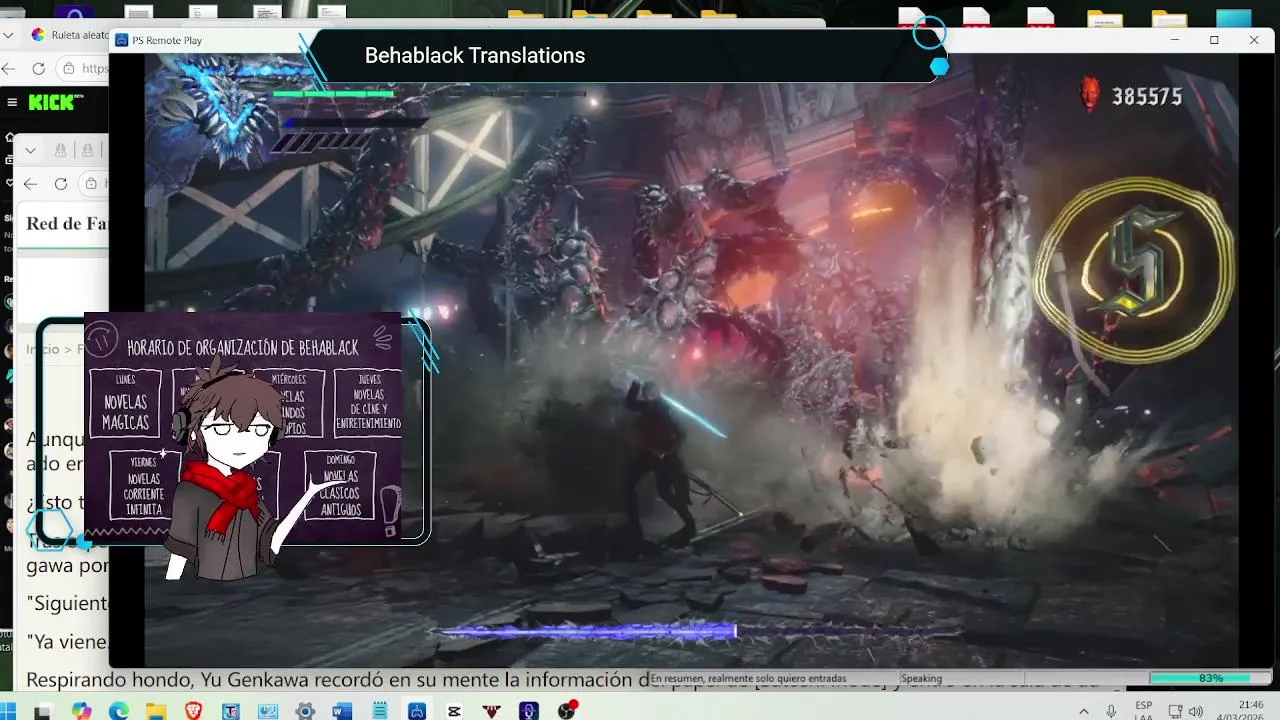Click the Speaking status label
Screen dimensions: 1280x720
921,678
